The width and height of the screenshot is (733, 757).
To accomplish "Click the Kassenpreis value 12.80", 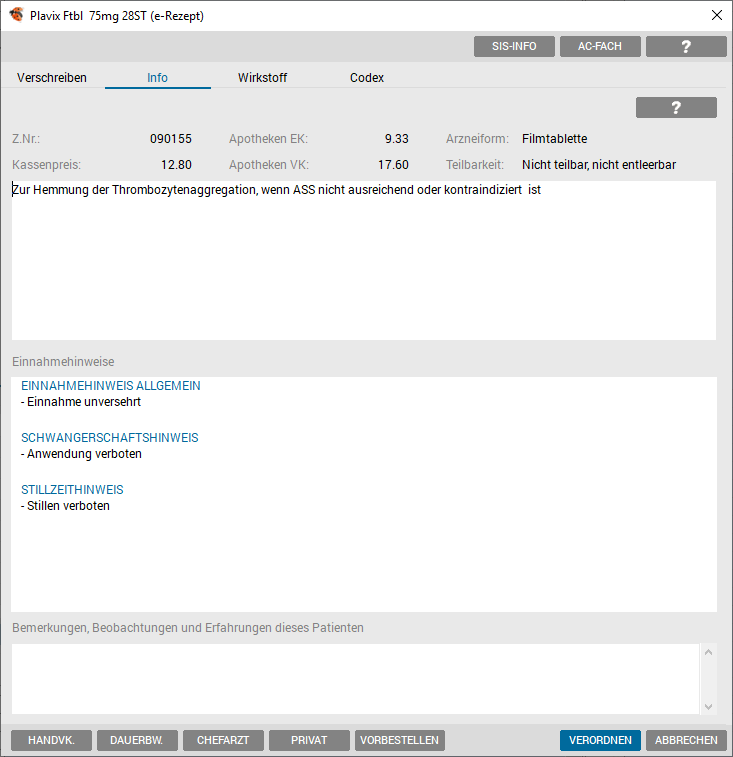I will point(176,165).
